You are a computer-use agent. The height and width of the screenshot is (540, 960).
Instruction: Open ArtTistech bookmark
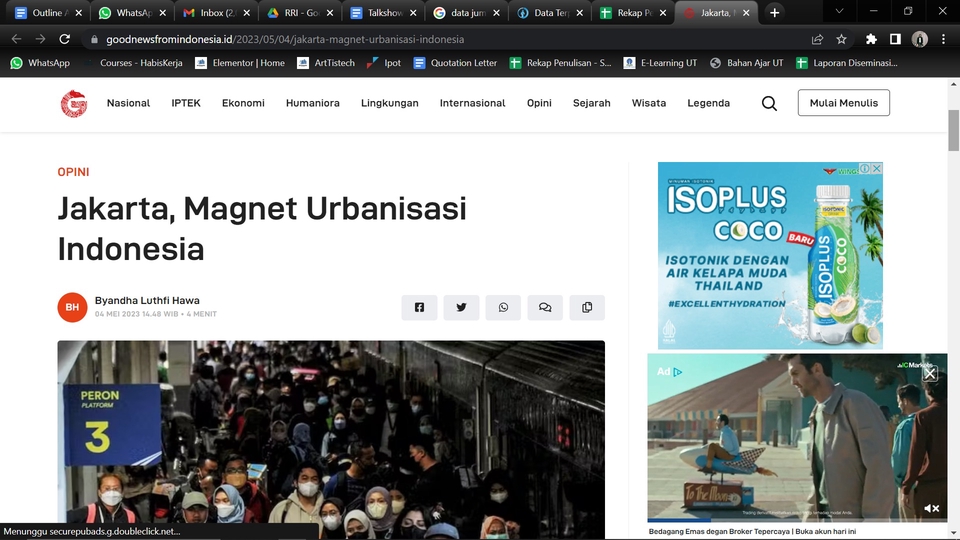coord(326,63)
